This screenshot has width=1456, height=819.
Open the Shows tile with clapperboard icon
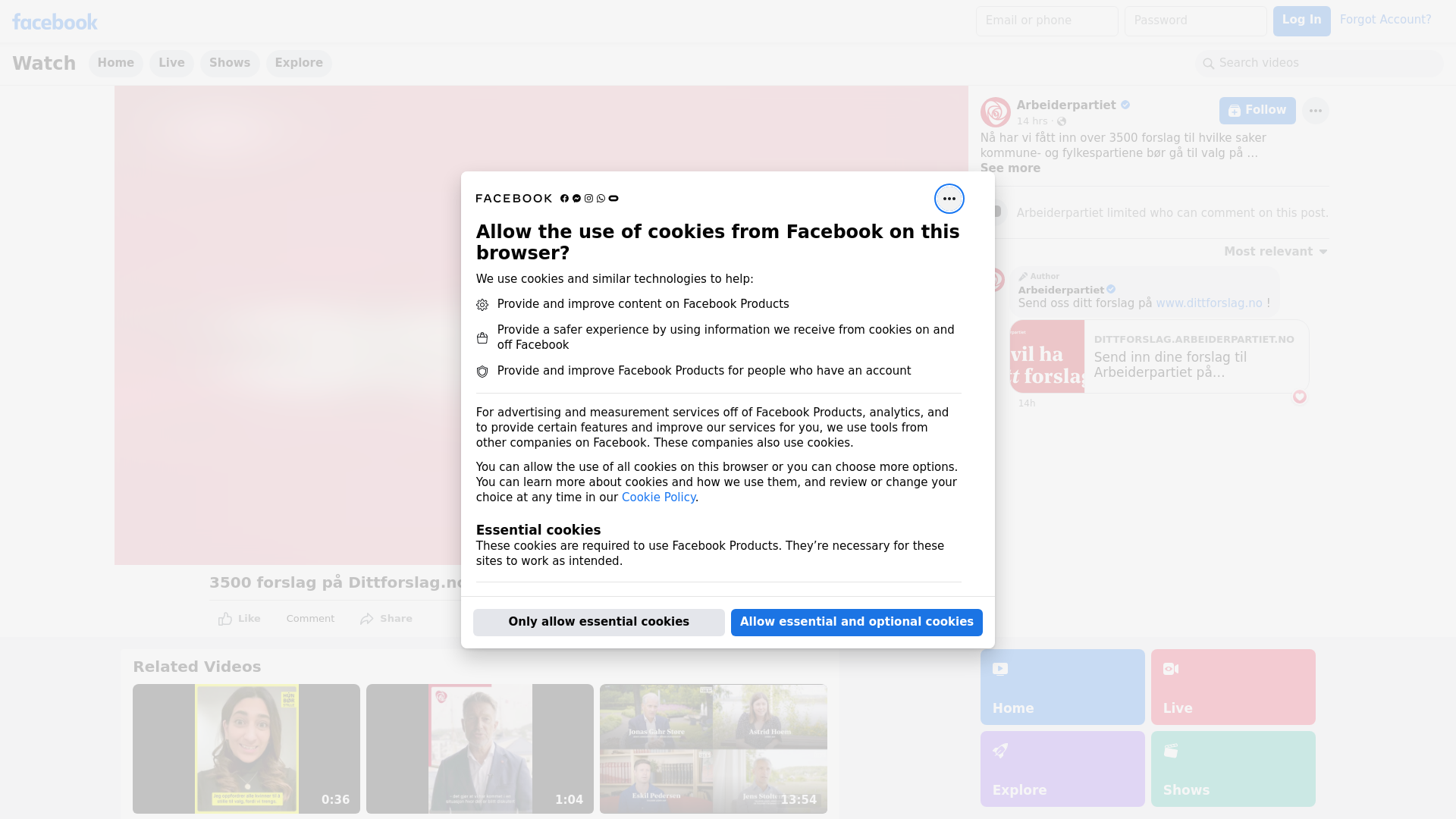coord(1232,769)
